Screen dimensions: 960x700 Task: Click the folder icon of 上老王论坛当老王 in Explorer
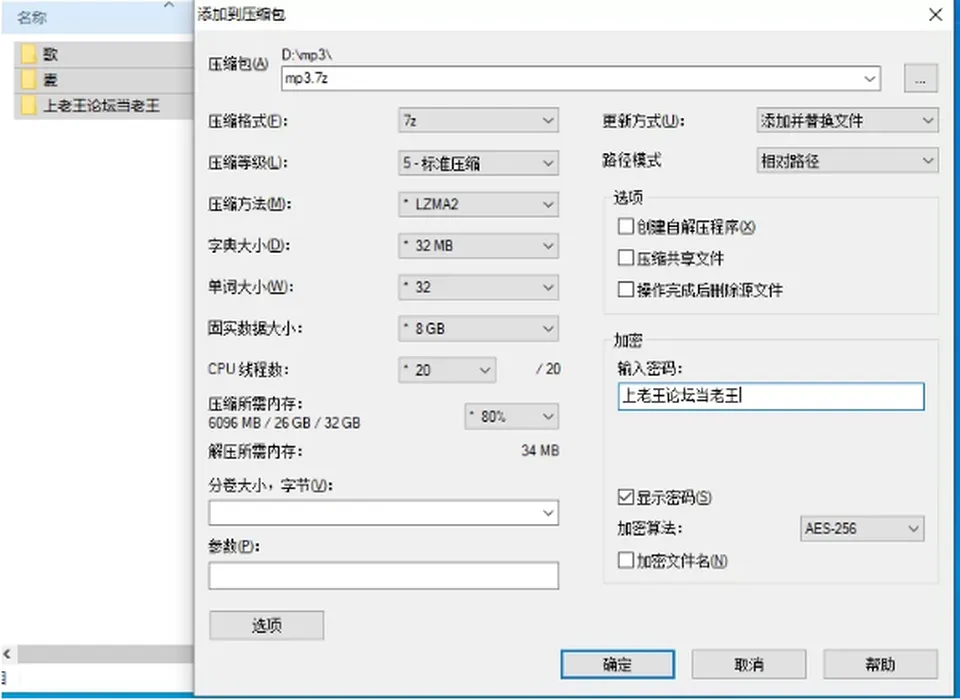[x=28, y=105]
